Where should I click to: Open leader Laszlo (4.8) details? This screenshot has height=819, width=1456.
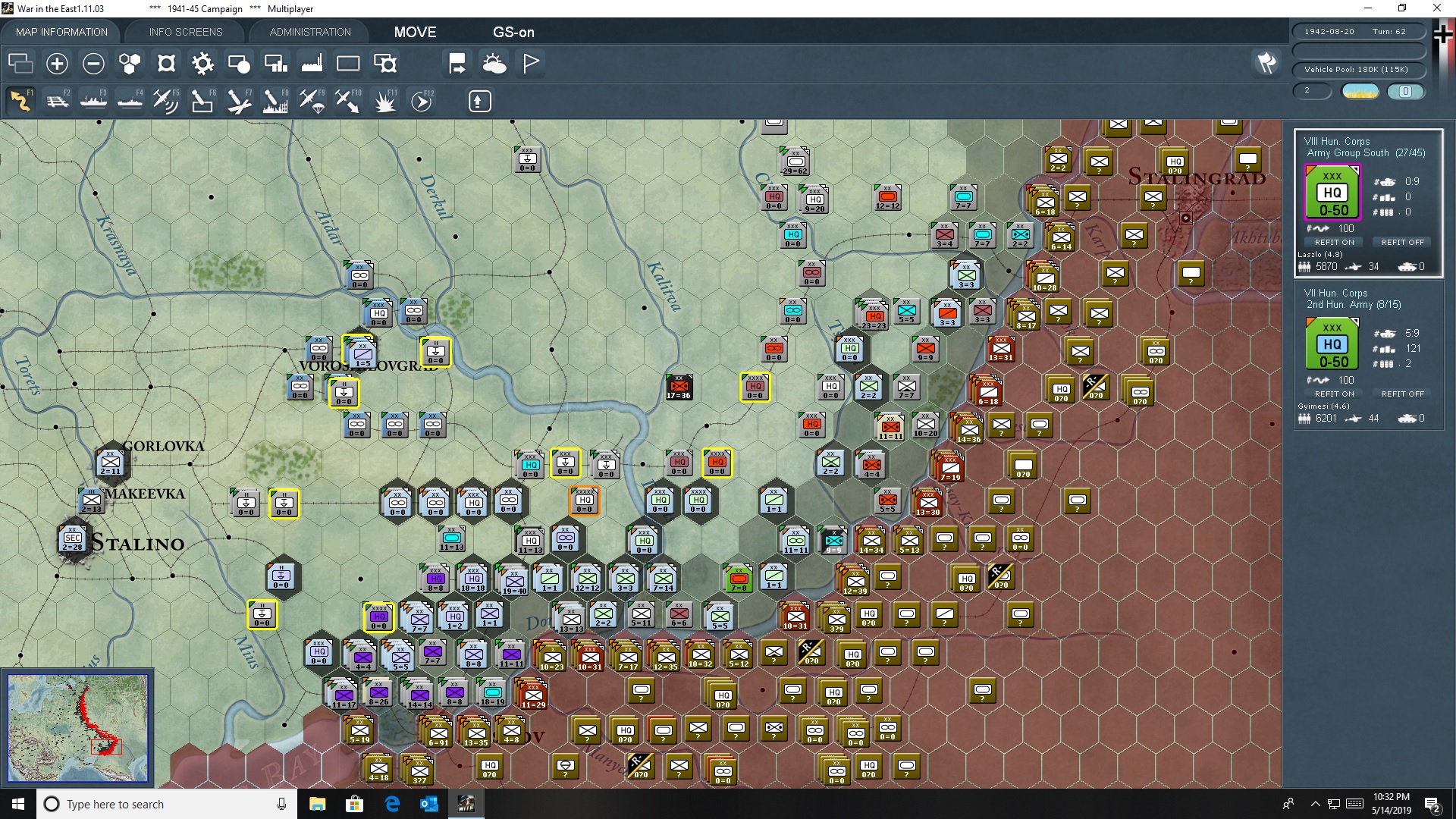click(x=1319, y=254)
